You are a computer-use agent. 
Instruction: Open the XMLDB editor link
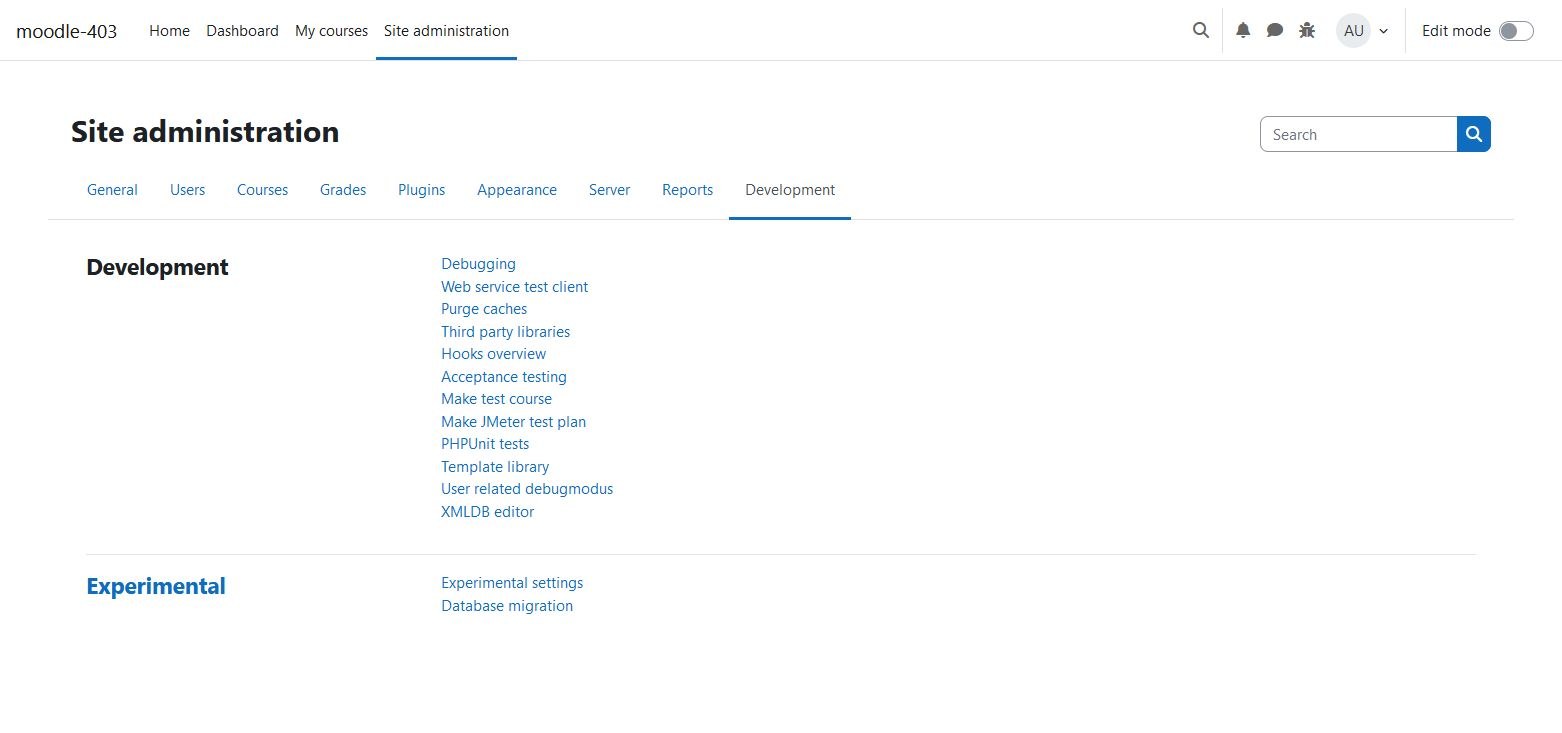[487, 512]
